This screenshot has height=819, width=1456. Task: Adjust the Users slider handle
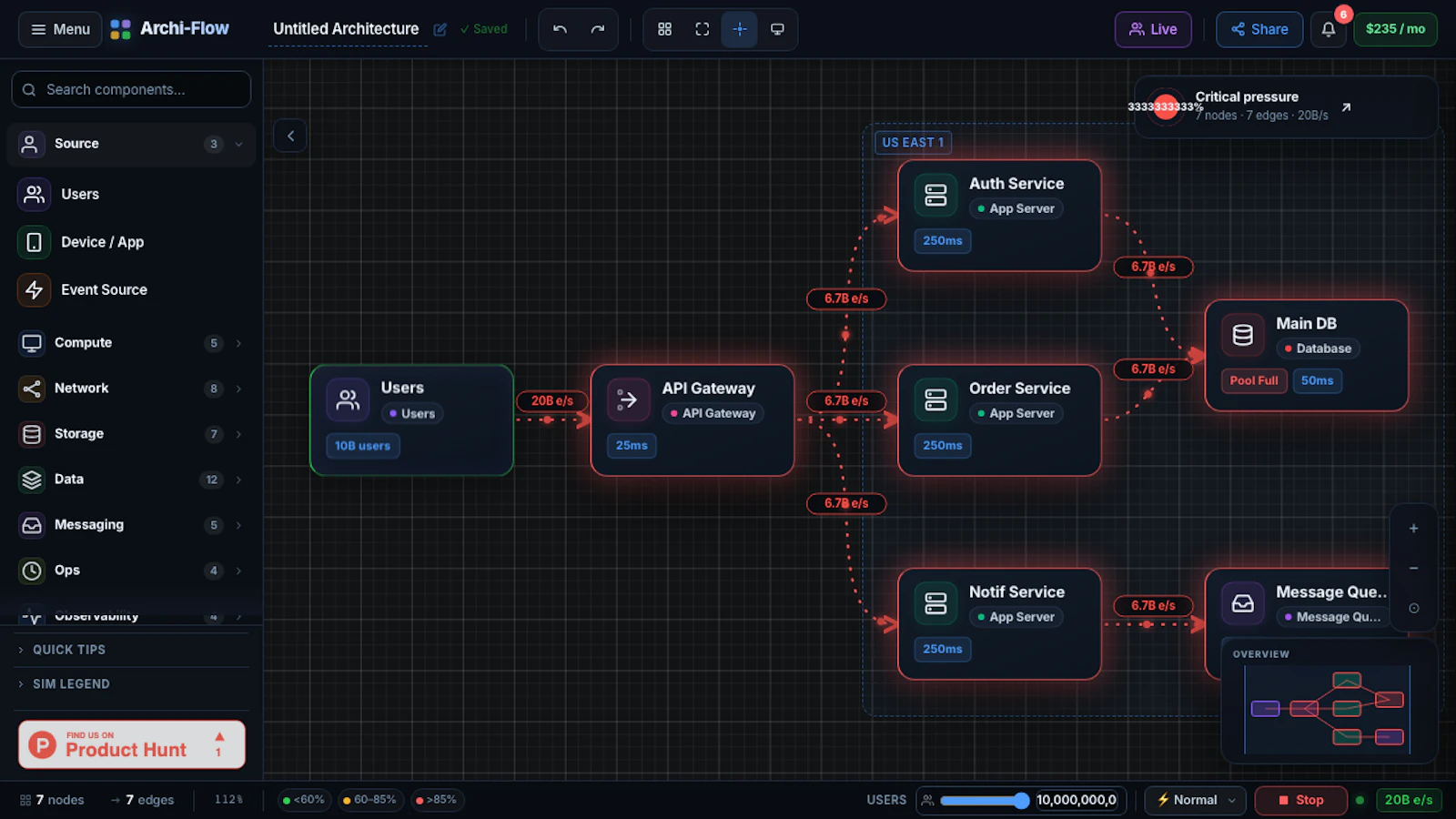click(x=1021, y=801)
